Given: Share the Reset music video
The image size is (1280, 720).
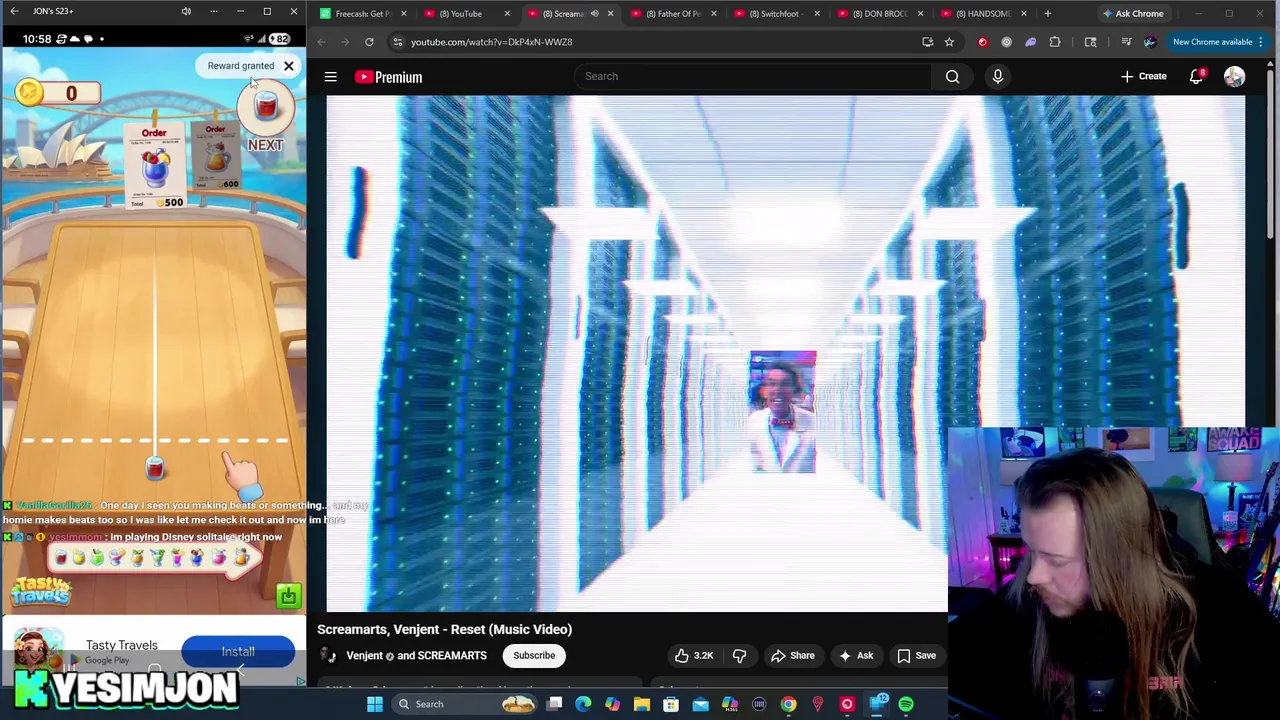Looking at the screenshot, I should click(x=792, y=655).
